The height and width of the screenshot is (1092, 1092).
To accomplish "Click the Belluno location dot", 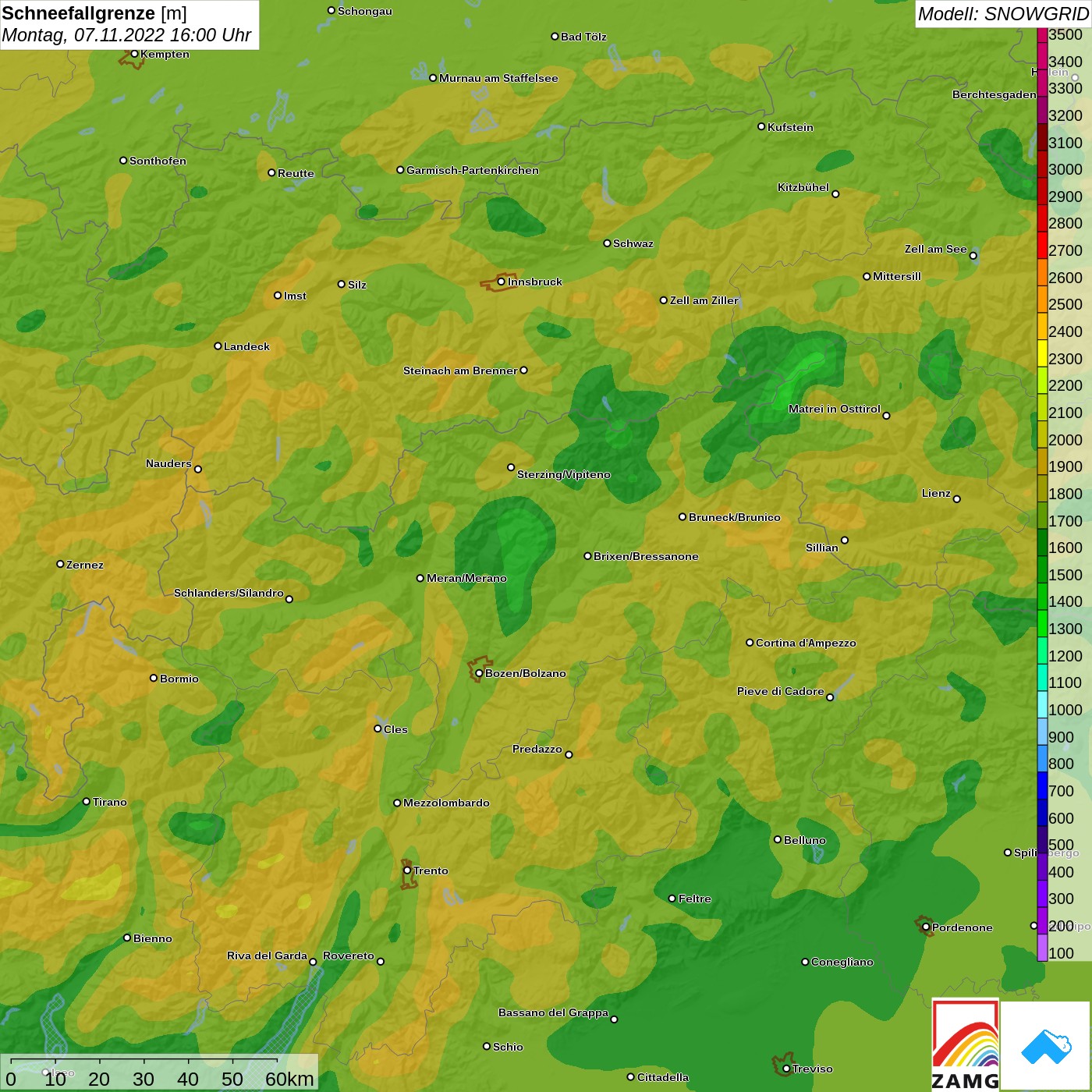I will pyautogui.click(x=777, y=839).
